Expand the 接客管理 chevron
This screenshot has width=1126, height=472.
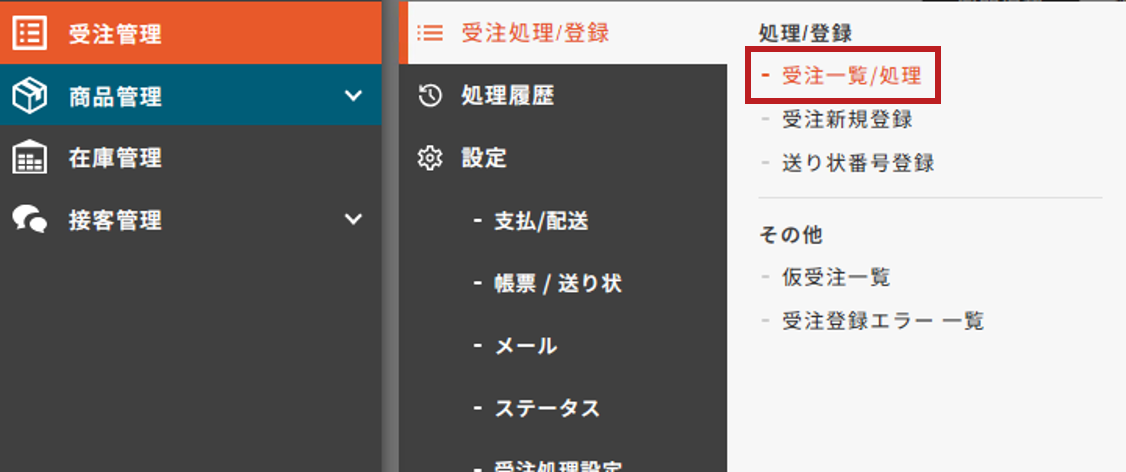pos(353,219)
